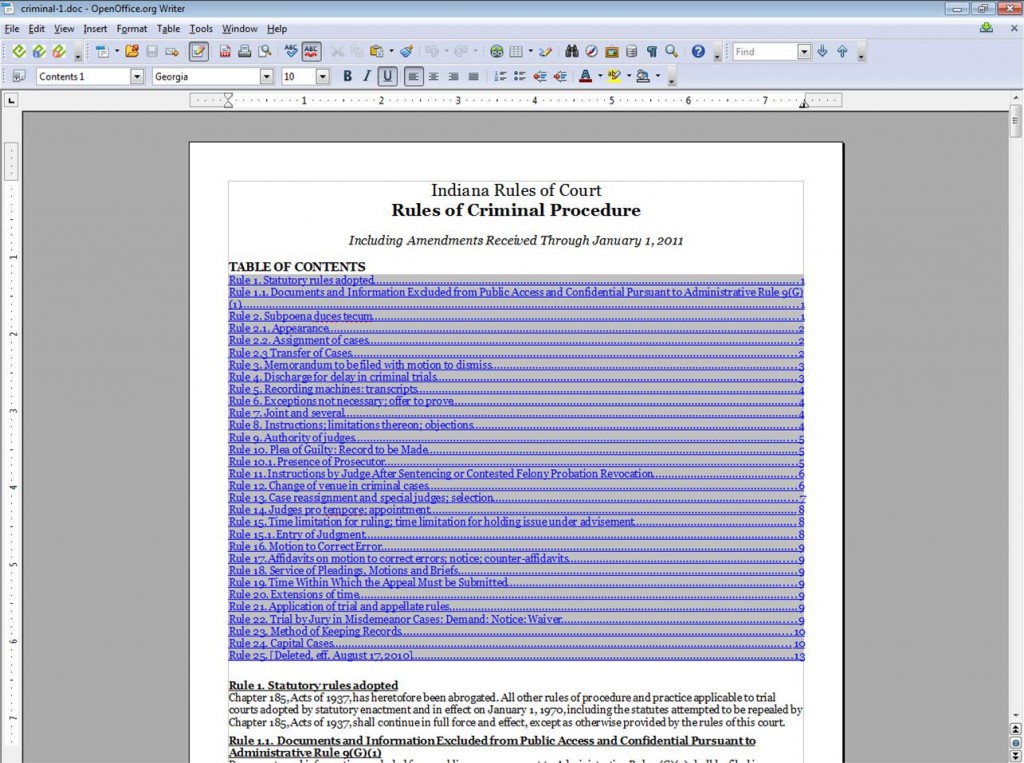Viewport: 1024px width, 763px height.
Task: Open the Data Sources cylinder icon
Action: click(632, 52)
